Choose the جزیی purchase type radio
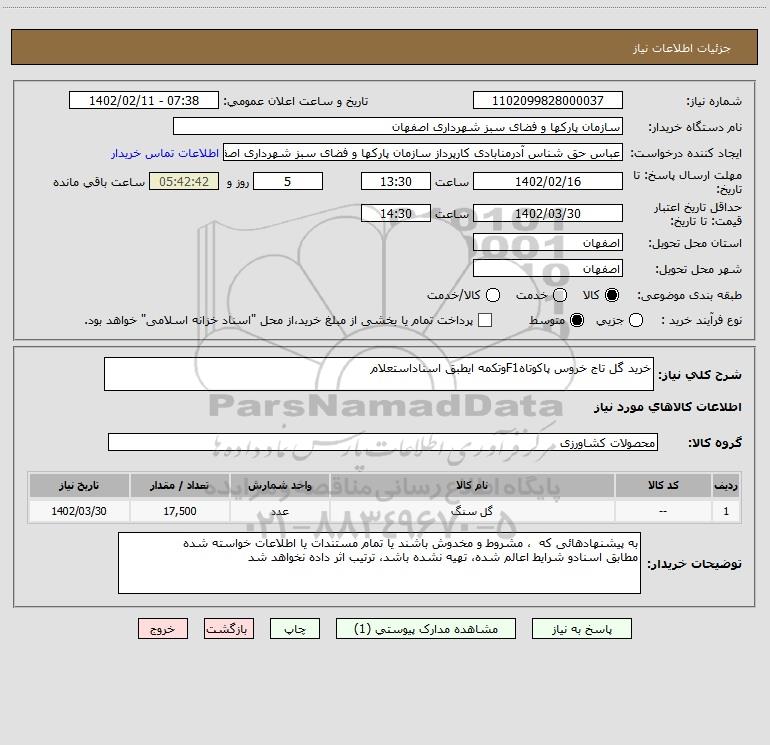Viewport: 770px width, 745px height. tap(635, 320)
